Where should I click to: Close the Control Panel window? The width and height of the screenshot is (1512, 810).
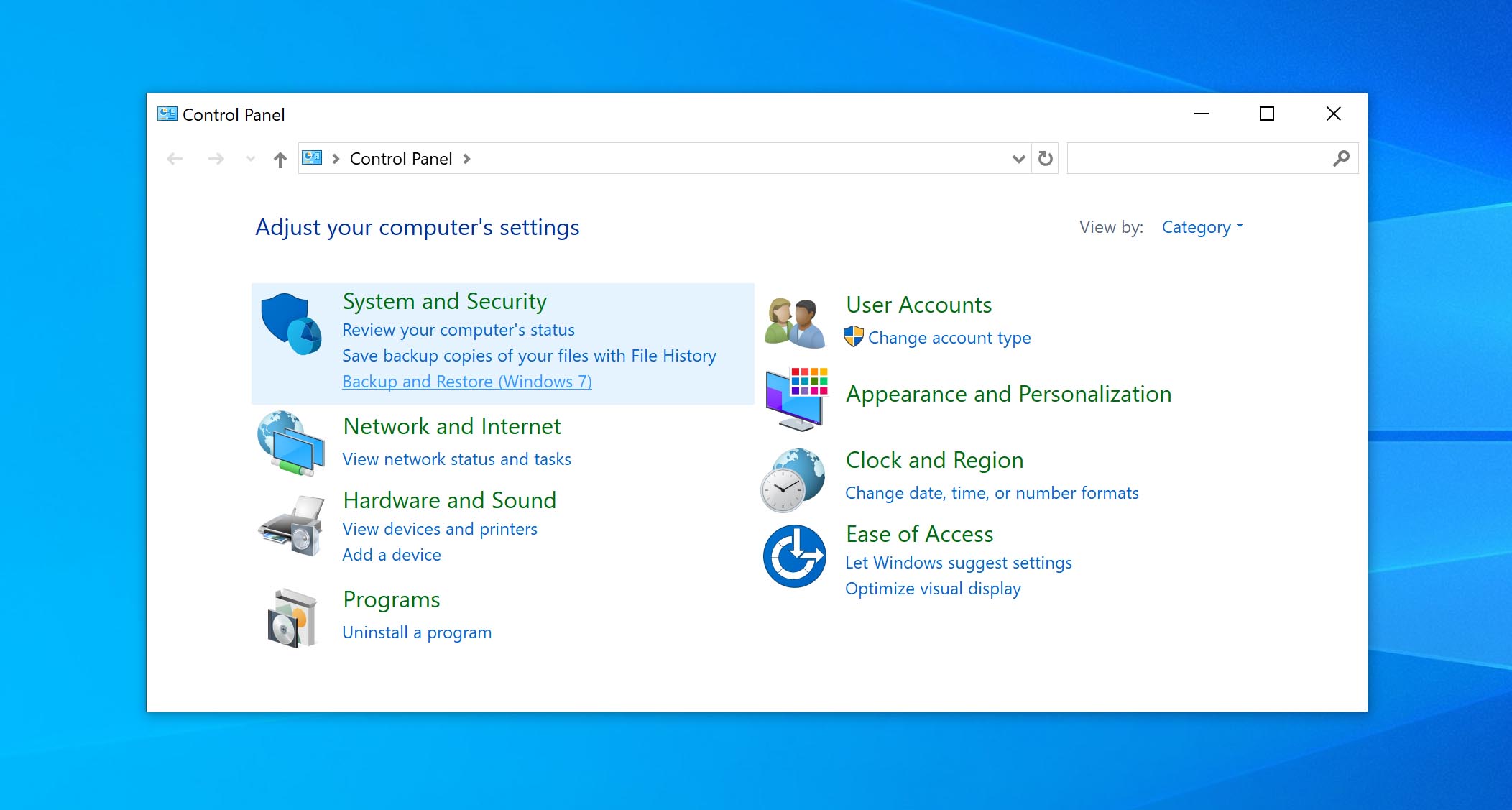pos(1334,114)
